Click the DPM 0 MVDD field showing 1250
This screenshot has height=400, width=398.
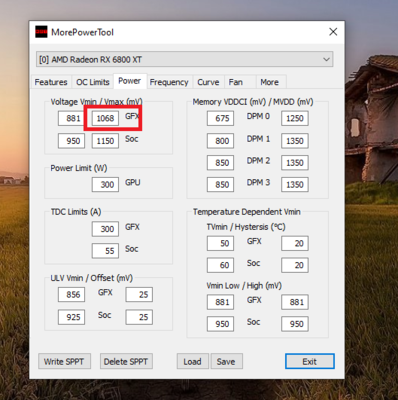(x=295, y=118)
